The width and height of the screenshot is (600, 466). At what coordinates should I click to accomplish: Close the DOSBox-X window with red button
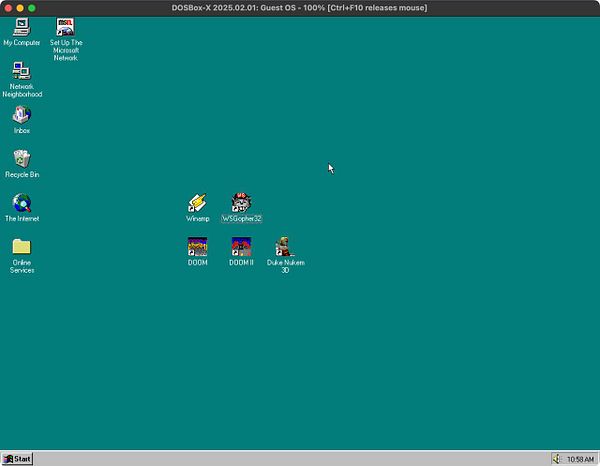8,8
